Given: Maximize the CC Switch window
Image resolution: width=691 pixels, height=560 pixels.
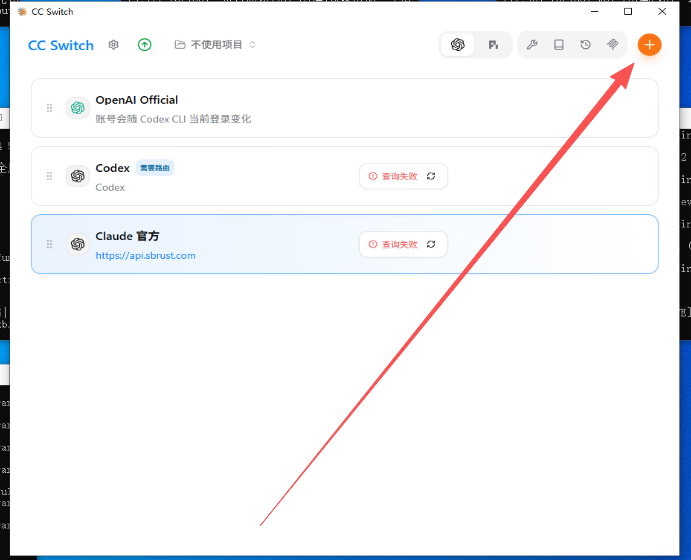Looking at the screenshot, I should [628, 11].
